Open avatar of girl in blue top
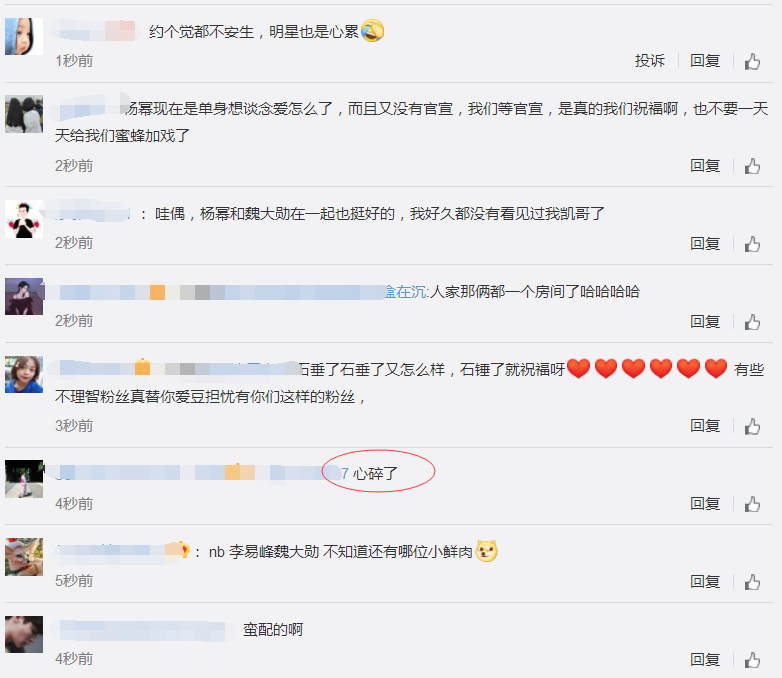This screenshot has height=678, width=782. 24,375
